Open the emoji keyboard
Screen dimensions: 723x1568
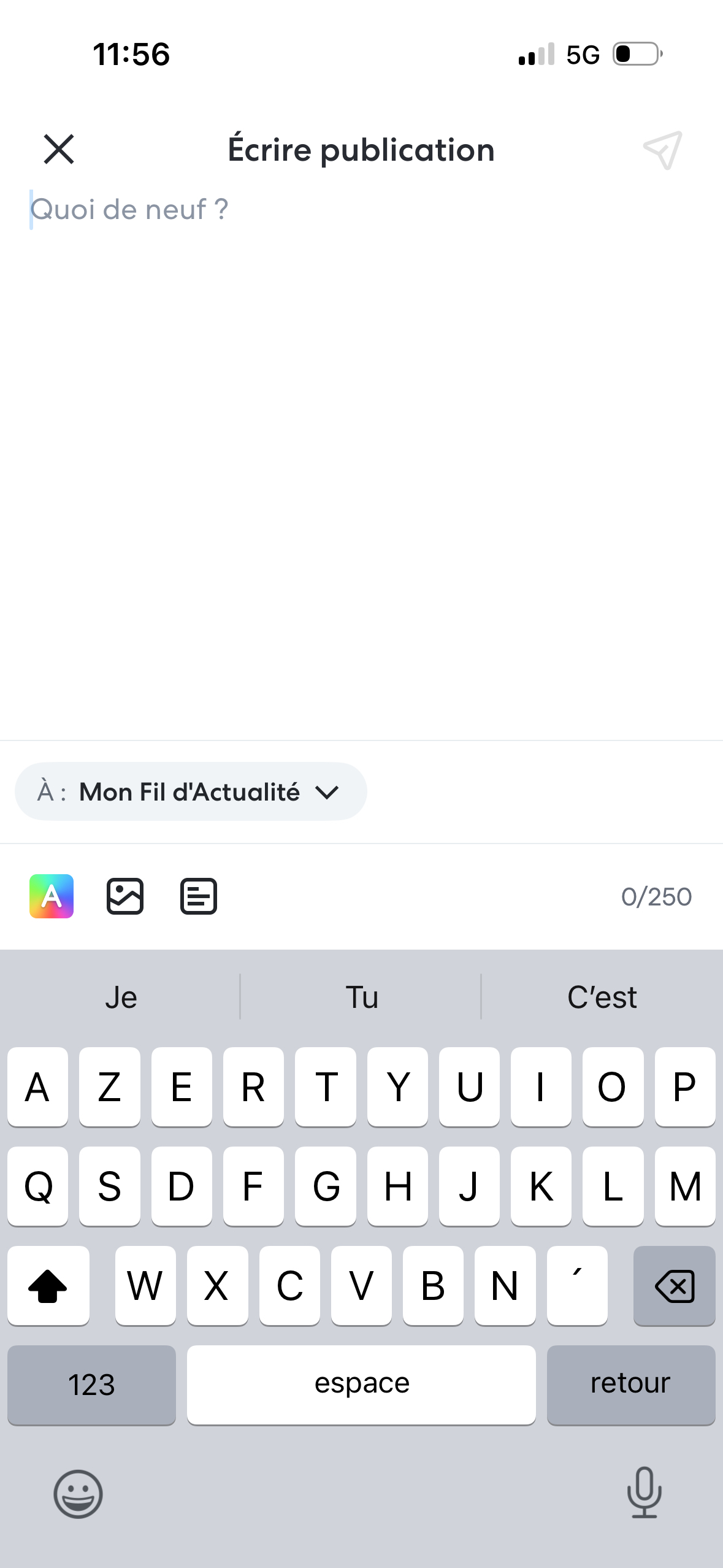click(78, 1494)
